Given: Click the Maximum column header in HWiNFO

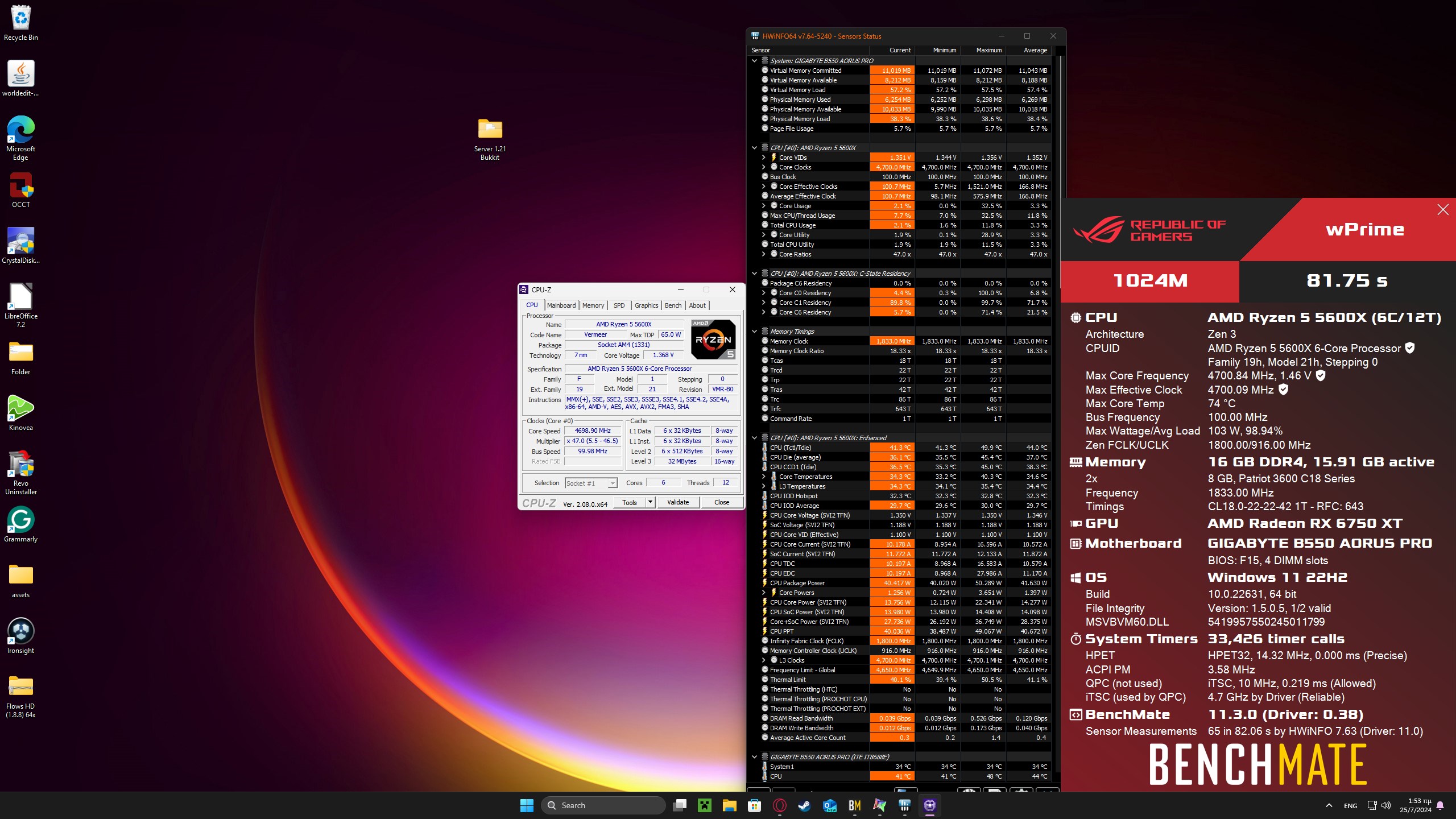Looking at the screenshot, I should (983, 50).
